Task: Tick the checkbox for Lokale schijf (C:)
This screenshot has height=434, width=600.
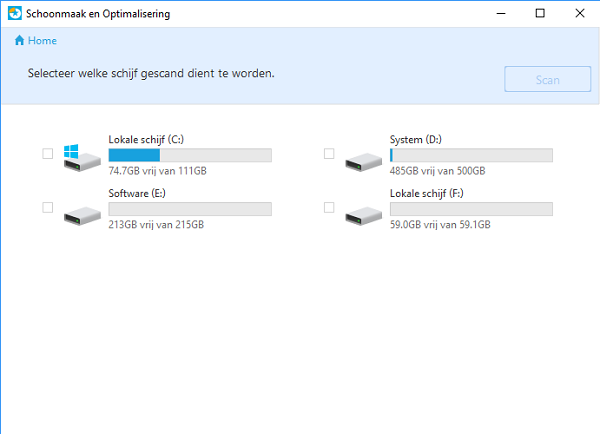Action: 47,154
